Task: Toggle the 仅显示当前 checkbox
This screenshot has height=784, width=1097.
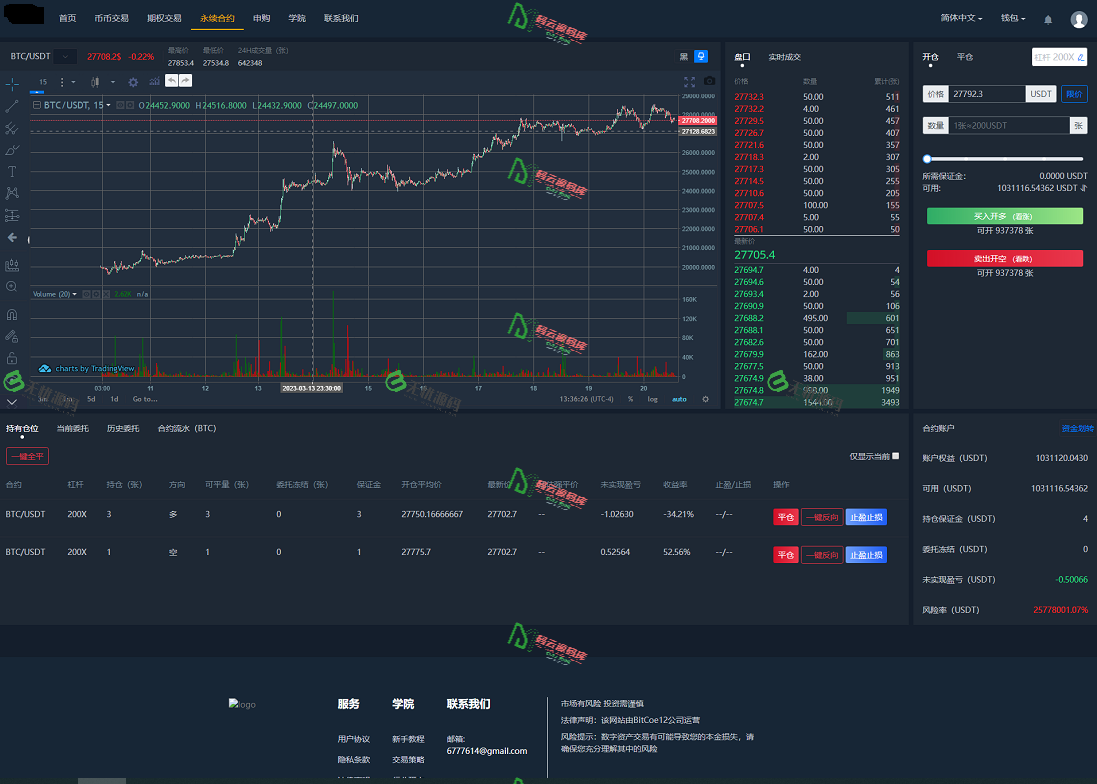Action: (895, 456)
